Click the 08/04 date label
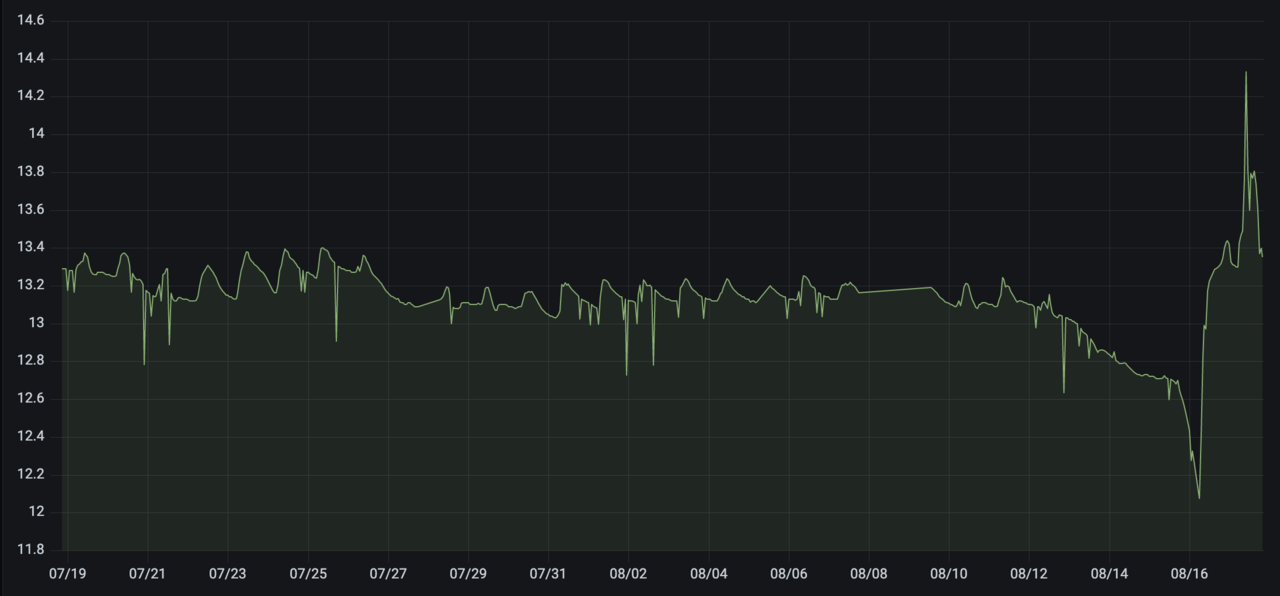 pos(708,574)
